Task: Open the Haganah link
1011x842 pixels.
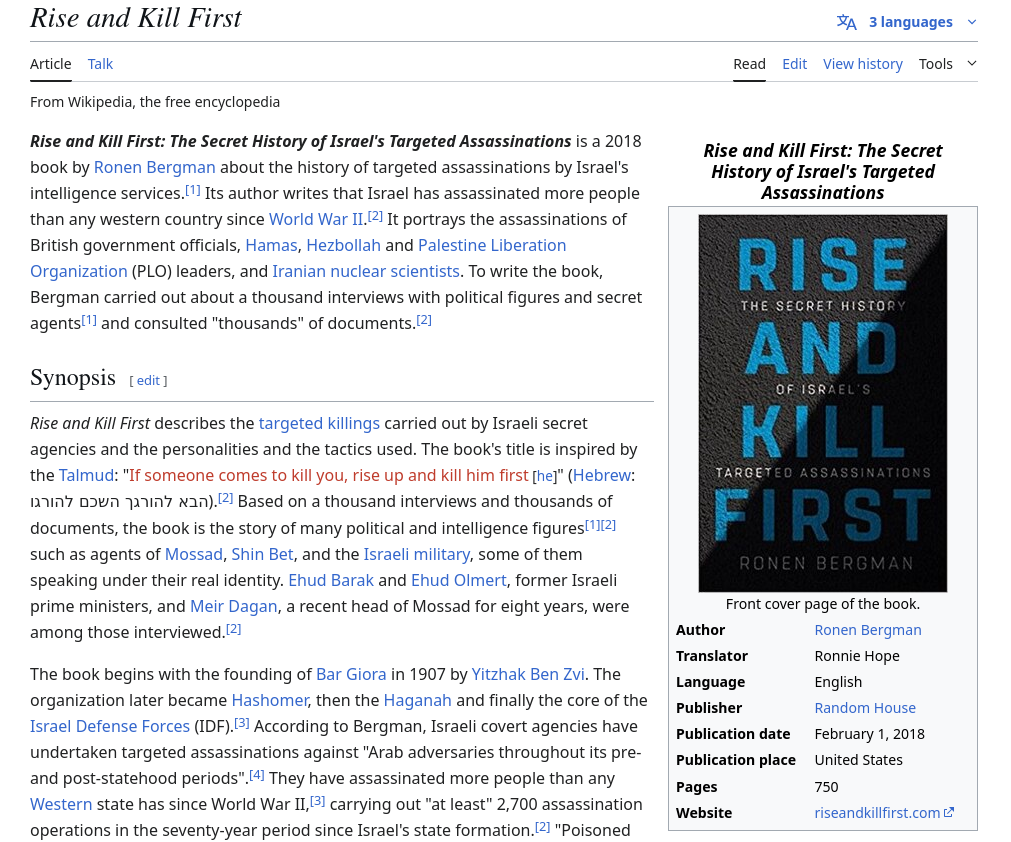Action: (417, 700)
